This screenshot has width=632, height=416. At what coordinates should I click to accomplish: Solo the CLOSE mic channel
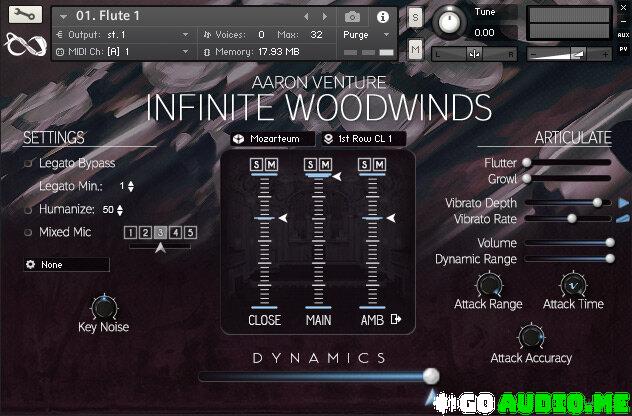tap(259, 164)
